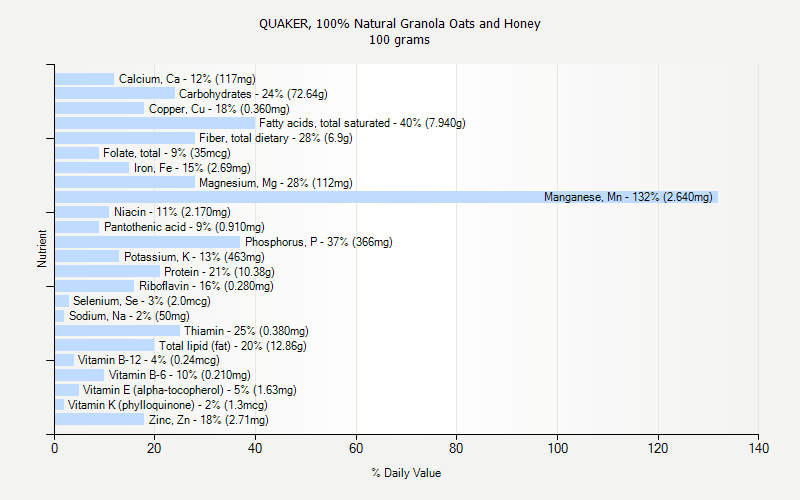Select the 'Carbohydrates - 24% (72.64g)' label
Image resolution: width=800 pixels, height=500 pixels.
point(253,94)
